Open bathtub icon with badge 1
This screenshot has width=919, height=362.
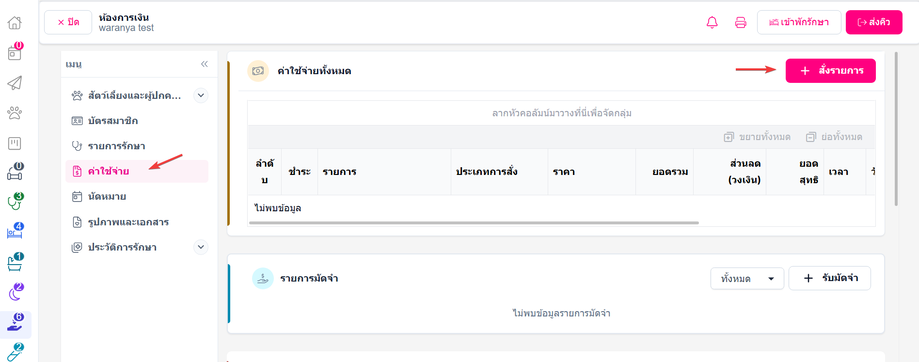pos(15,261)
